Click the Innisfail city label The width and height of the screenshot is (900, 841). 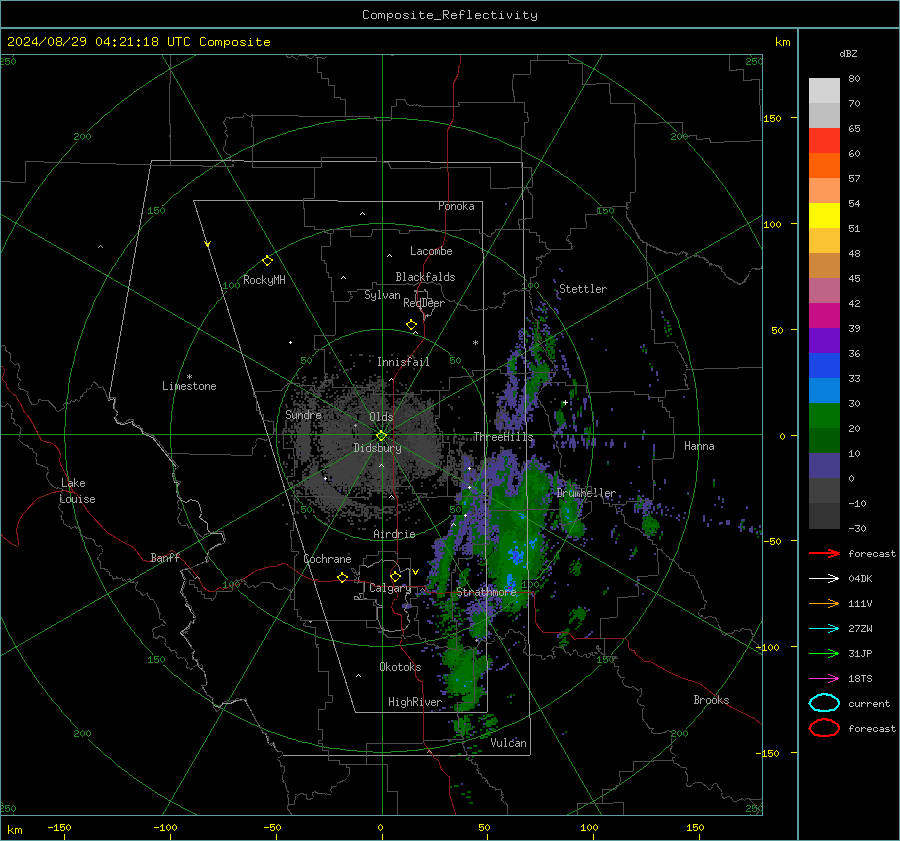click(x=403, y=362)
